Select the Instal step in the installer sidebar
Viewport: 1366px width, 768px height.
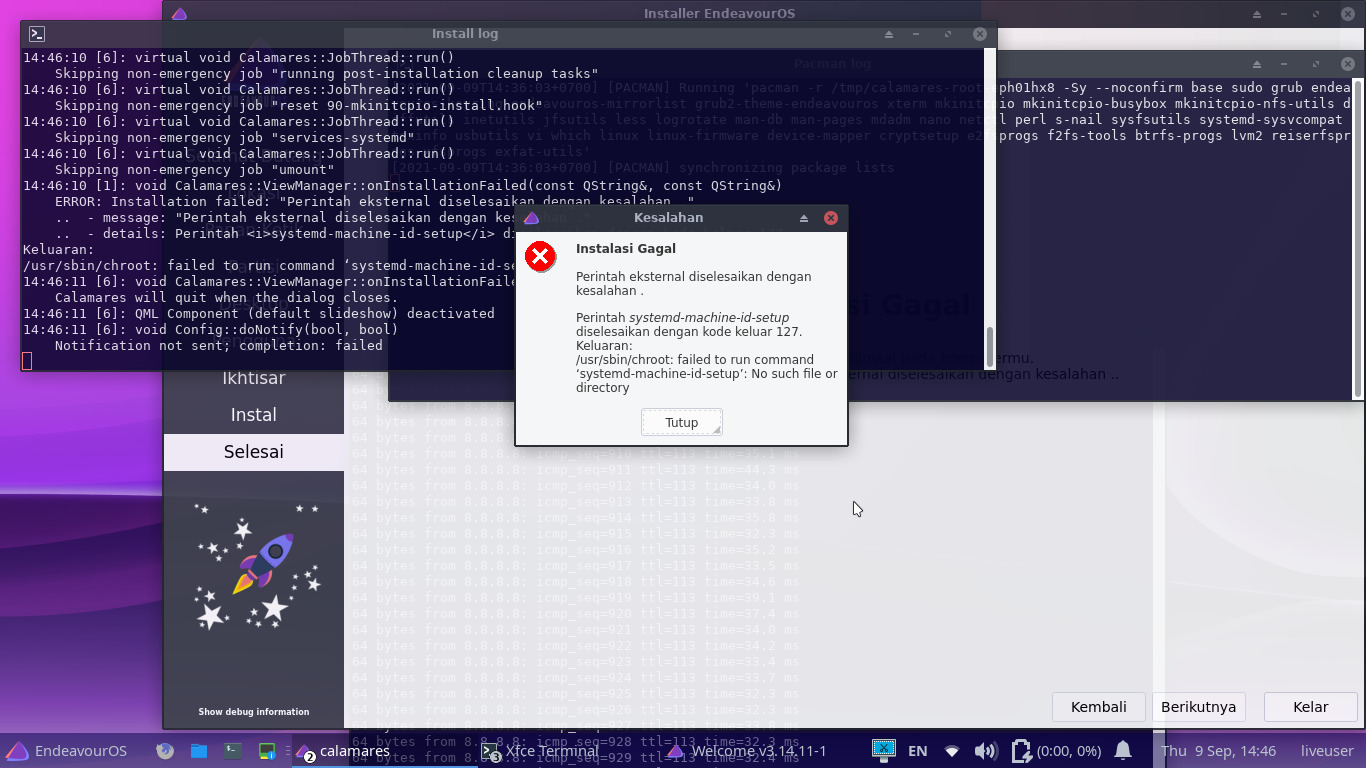tap(254, 415)
